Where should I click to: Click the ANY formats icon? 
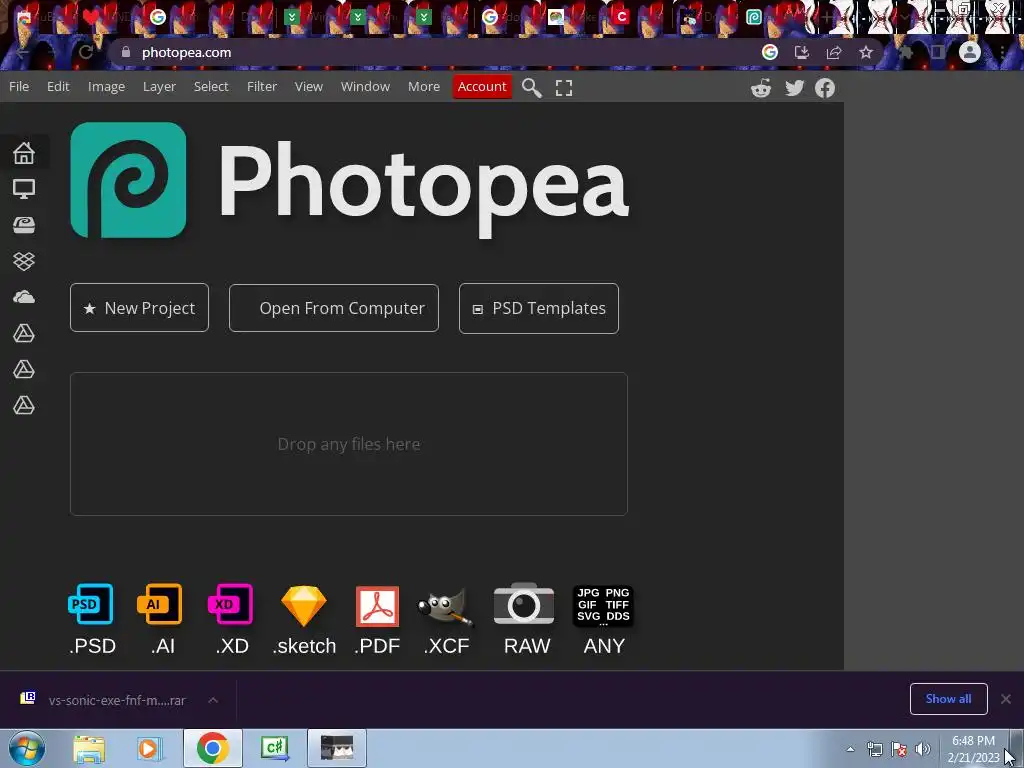(x=603, y=605)
